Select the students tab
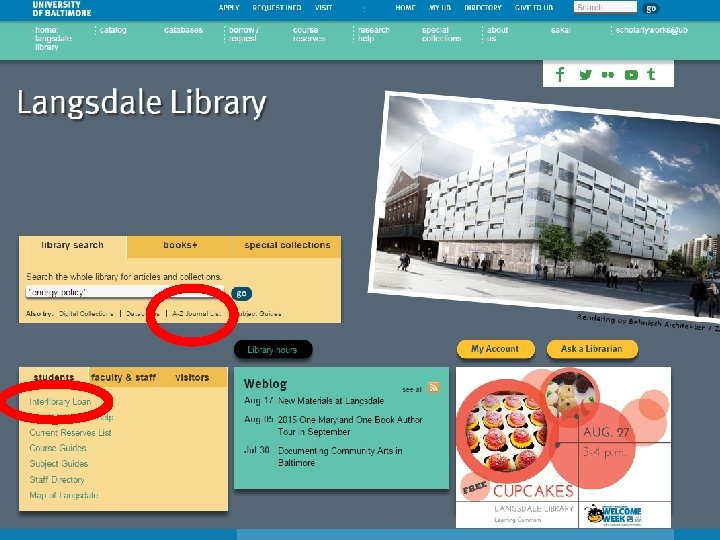 (x=54, y=377)
